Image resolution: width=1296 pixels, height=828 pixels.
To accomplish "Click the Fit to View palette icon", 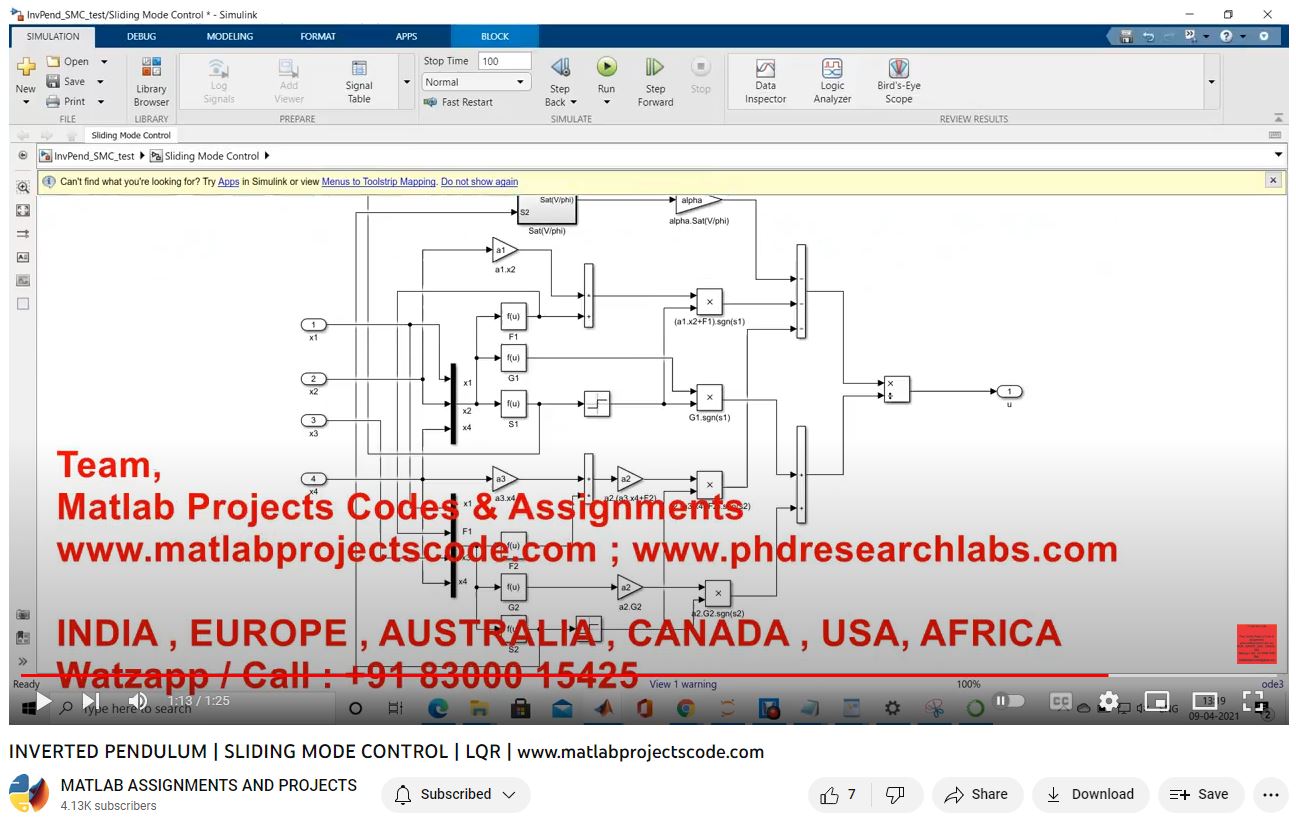I will coord(23,210).
